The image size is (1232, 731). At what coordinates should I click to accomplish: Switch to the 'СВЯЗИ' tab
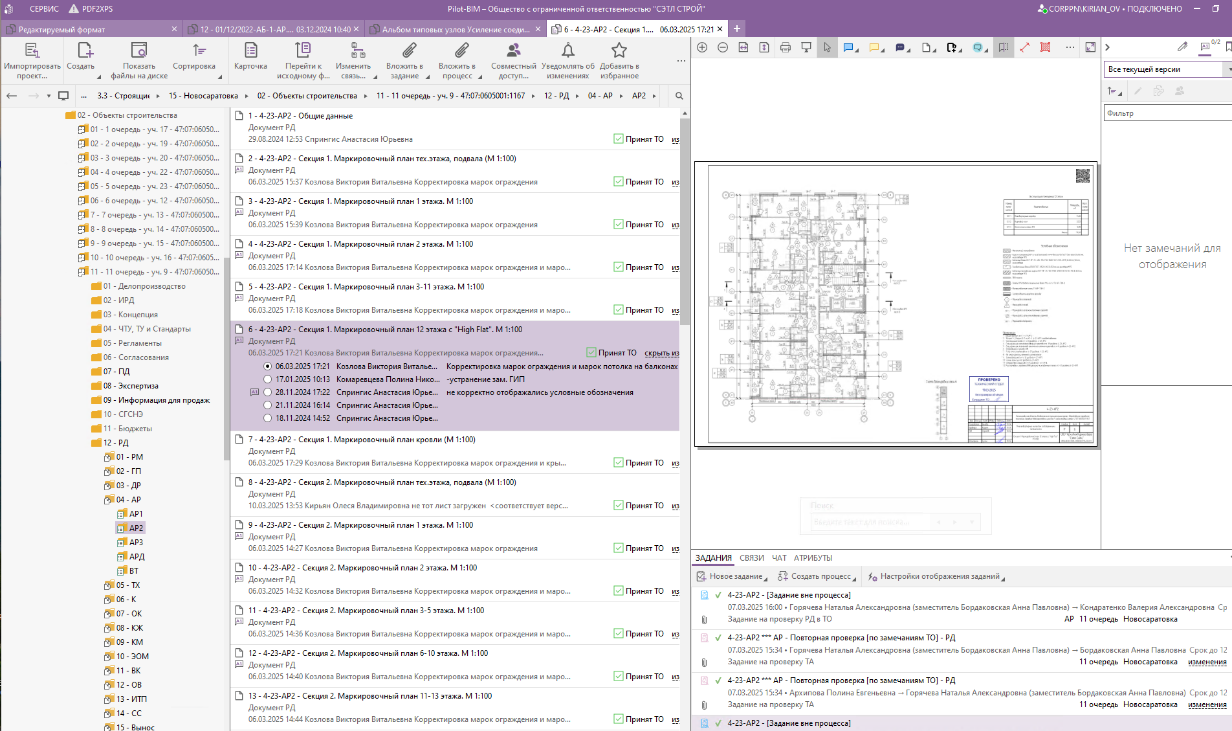click(x=753, y=558)
